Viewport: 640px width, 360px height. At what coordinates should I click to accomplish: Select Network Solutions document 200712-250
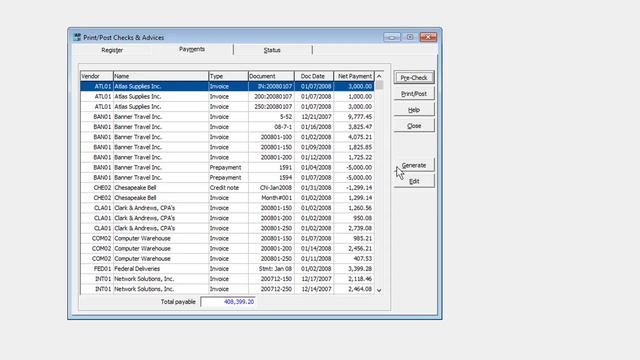pos(227,289)
